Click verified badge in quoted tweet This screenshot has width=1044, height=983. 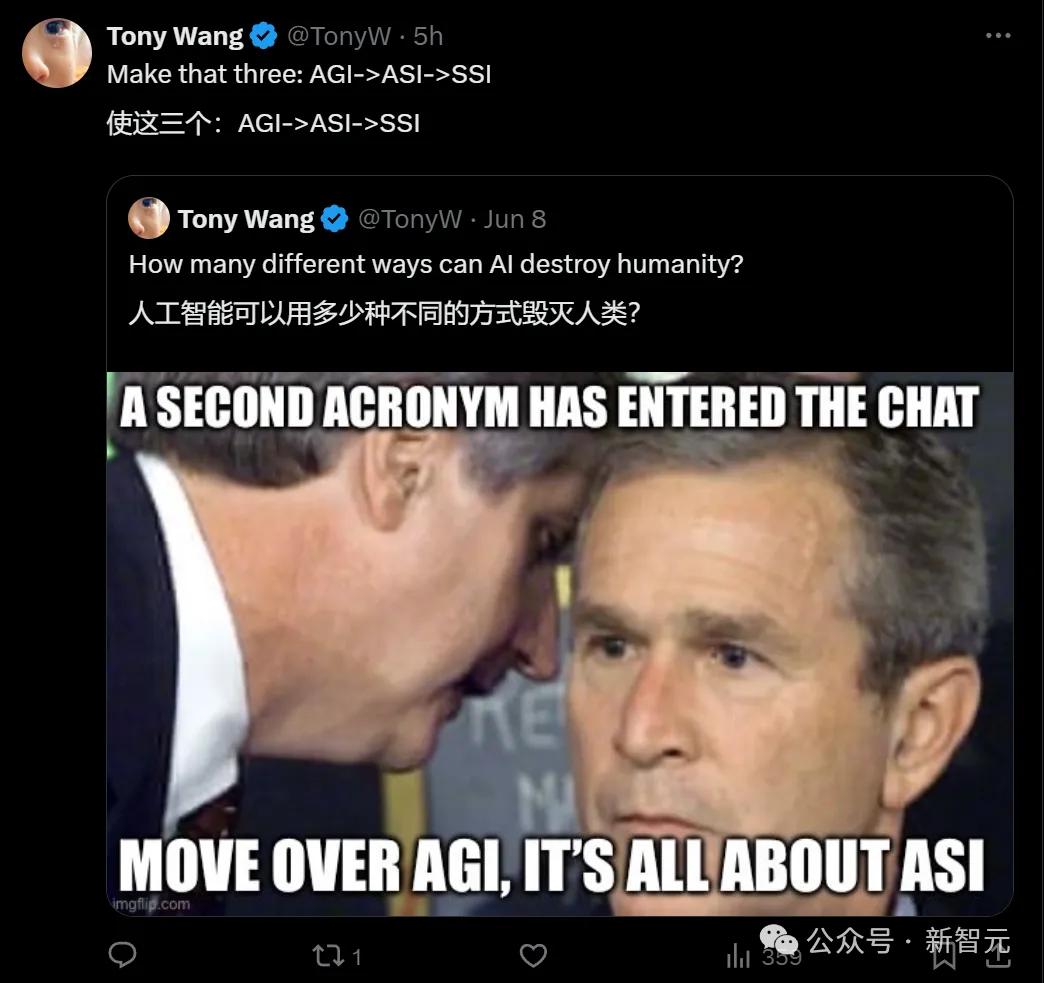click(335, 219)
